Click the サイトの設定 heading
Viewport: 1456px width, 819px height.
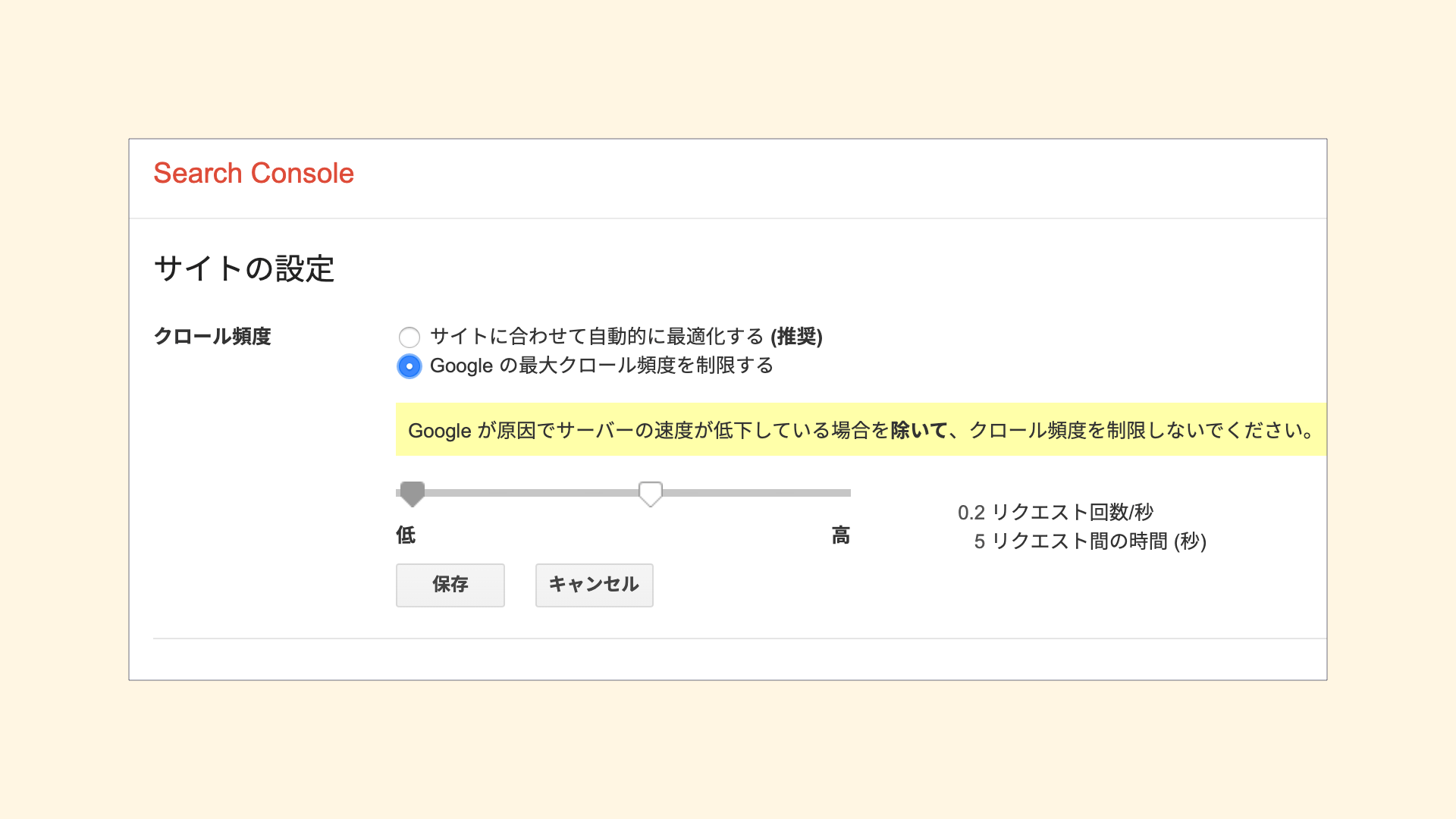click(244, 268)
